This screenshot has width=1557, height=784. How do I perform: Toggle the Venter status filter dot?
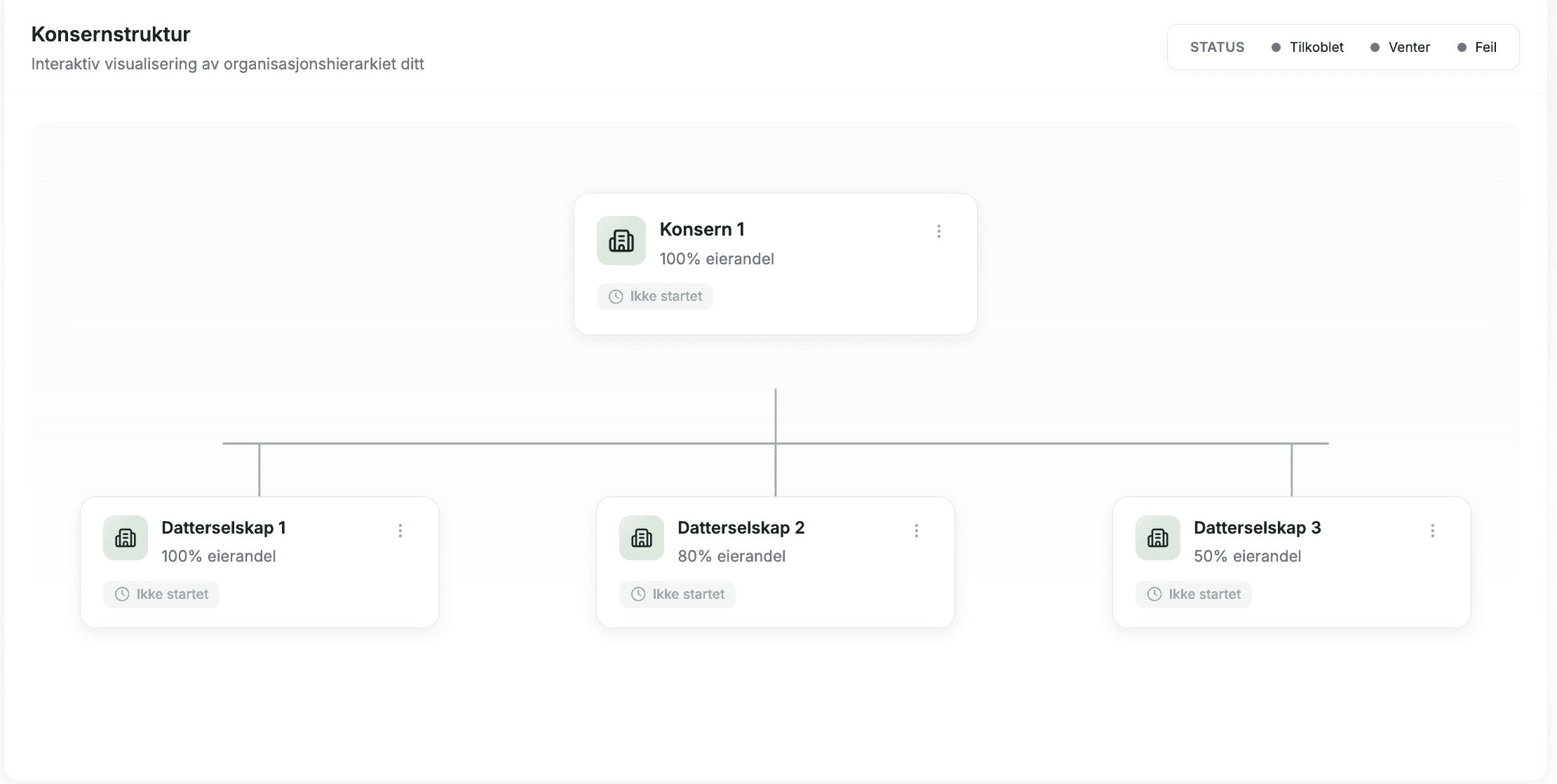pyautogui.click(x=1374, y=47)
